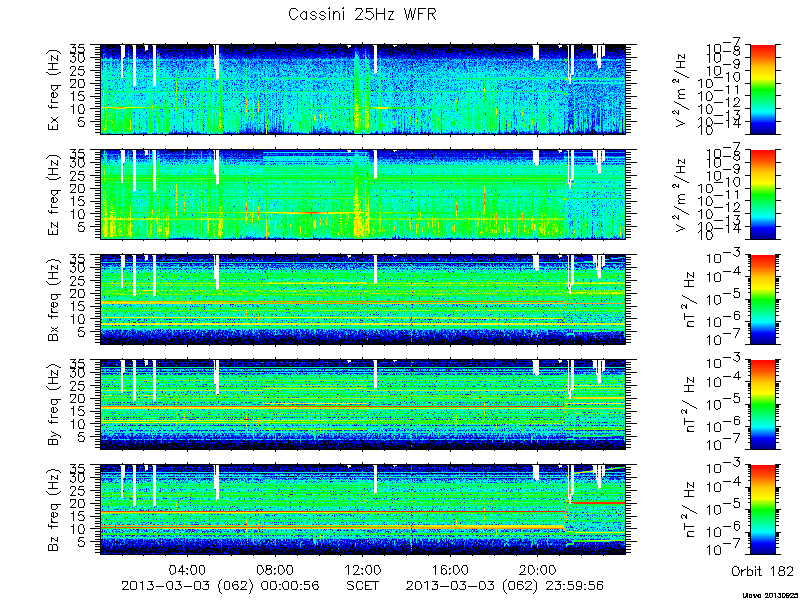Click the Ez freq spectrogram panel

pos(362,194)
